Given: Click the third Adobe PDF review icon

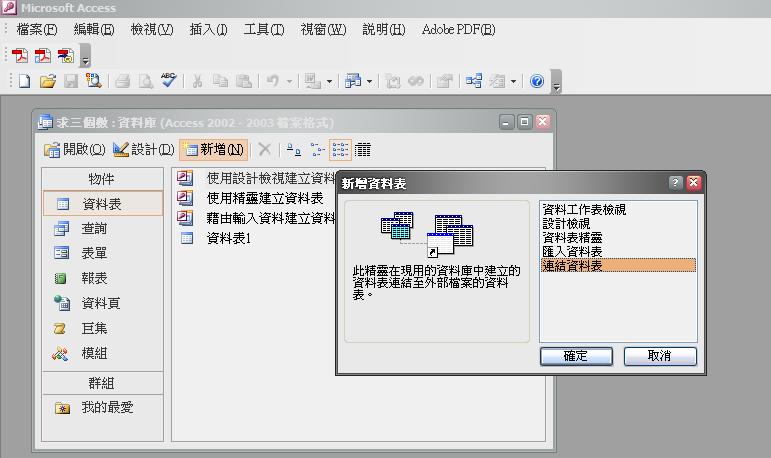Looking at the screenshot, I should [66, 55].
